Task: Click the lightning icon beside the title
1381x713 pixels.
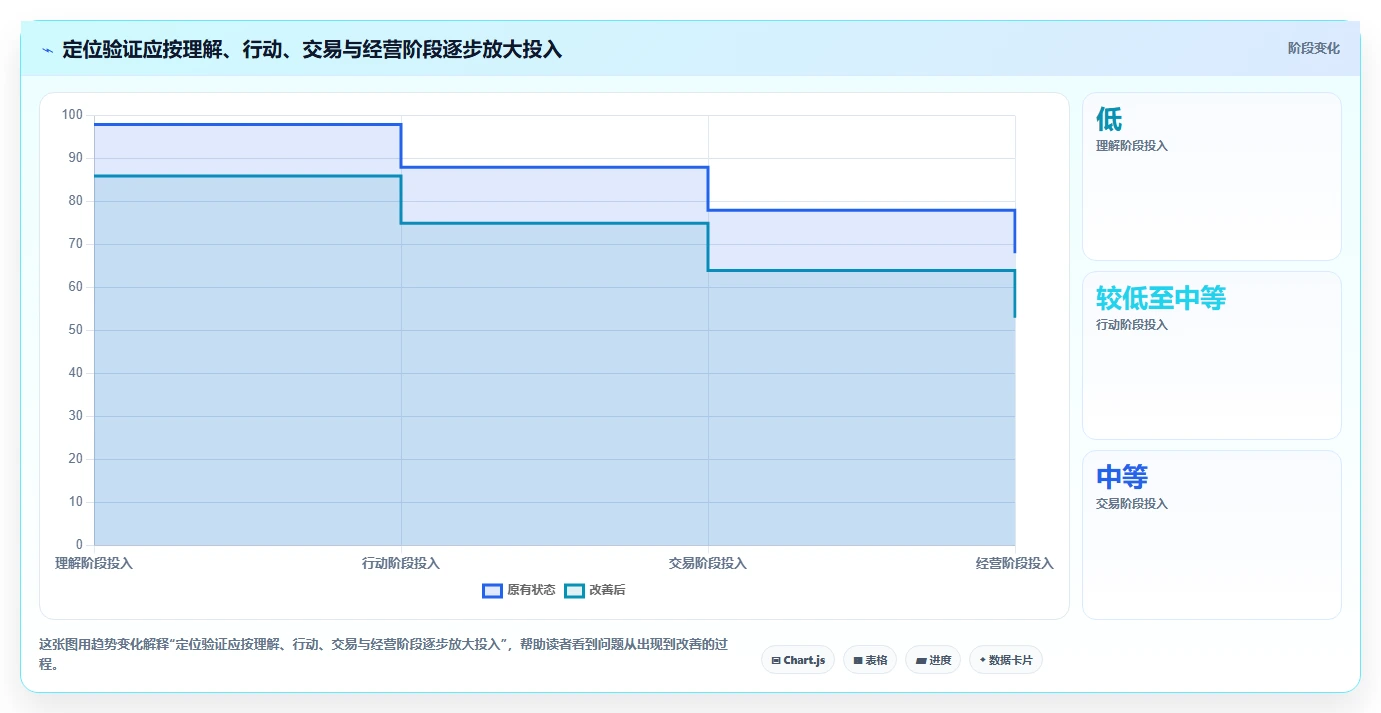Action: coord(48,50)
